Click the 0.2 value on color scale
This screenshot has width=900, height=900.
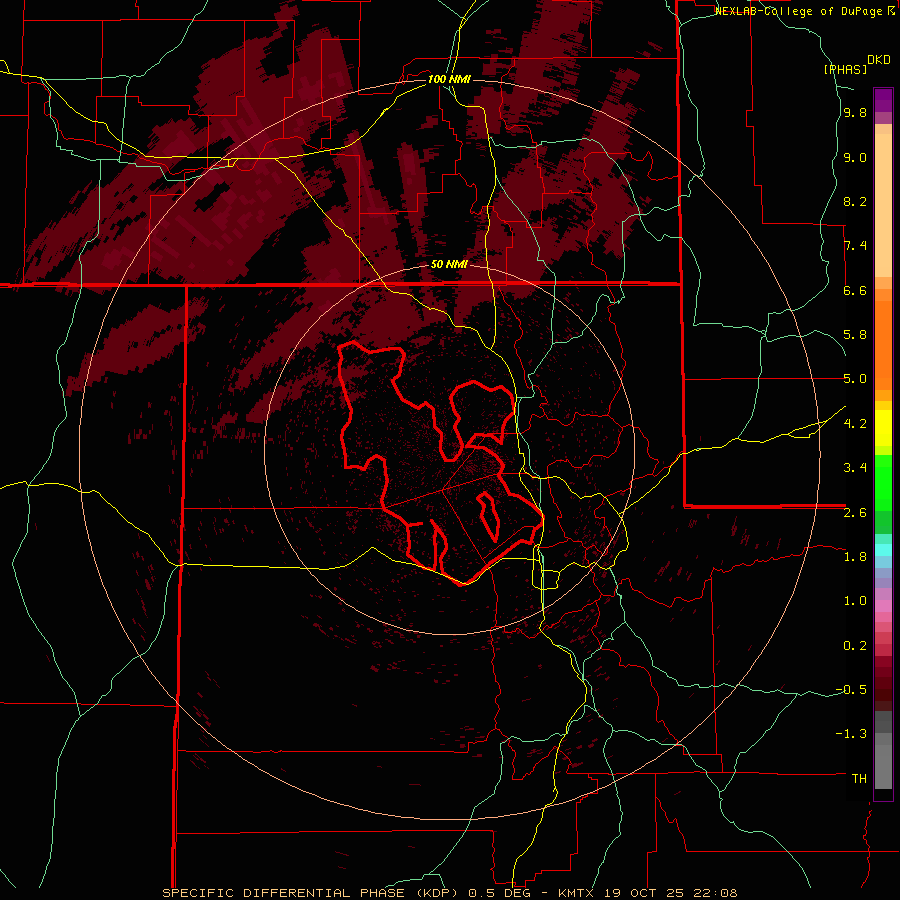point(855,646)
